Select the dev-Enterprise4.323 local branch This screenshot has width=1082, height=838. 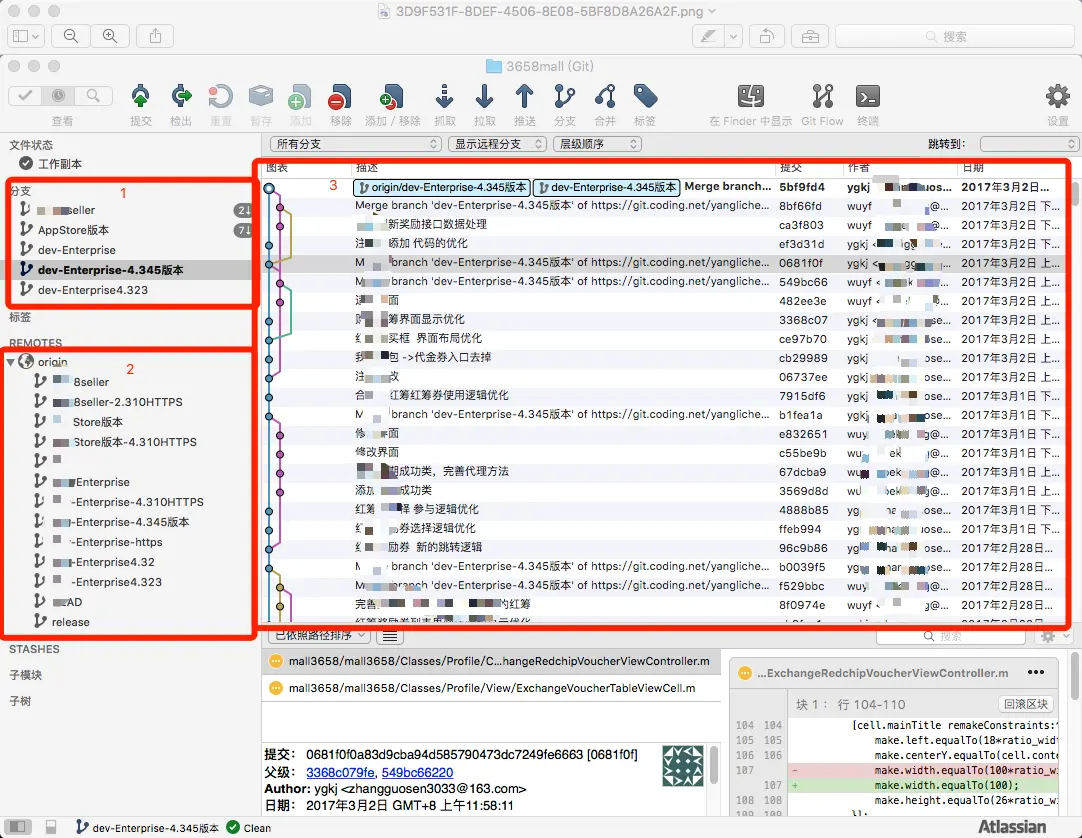(92, 290)
